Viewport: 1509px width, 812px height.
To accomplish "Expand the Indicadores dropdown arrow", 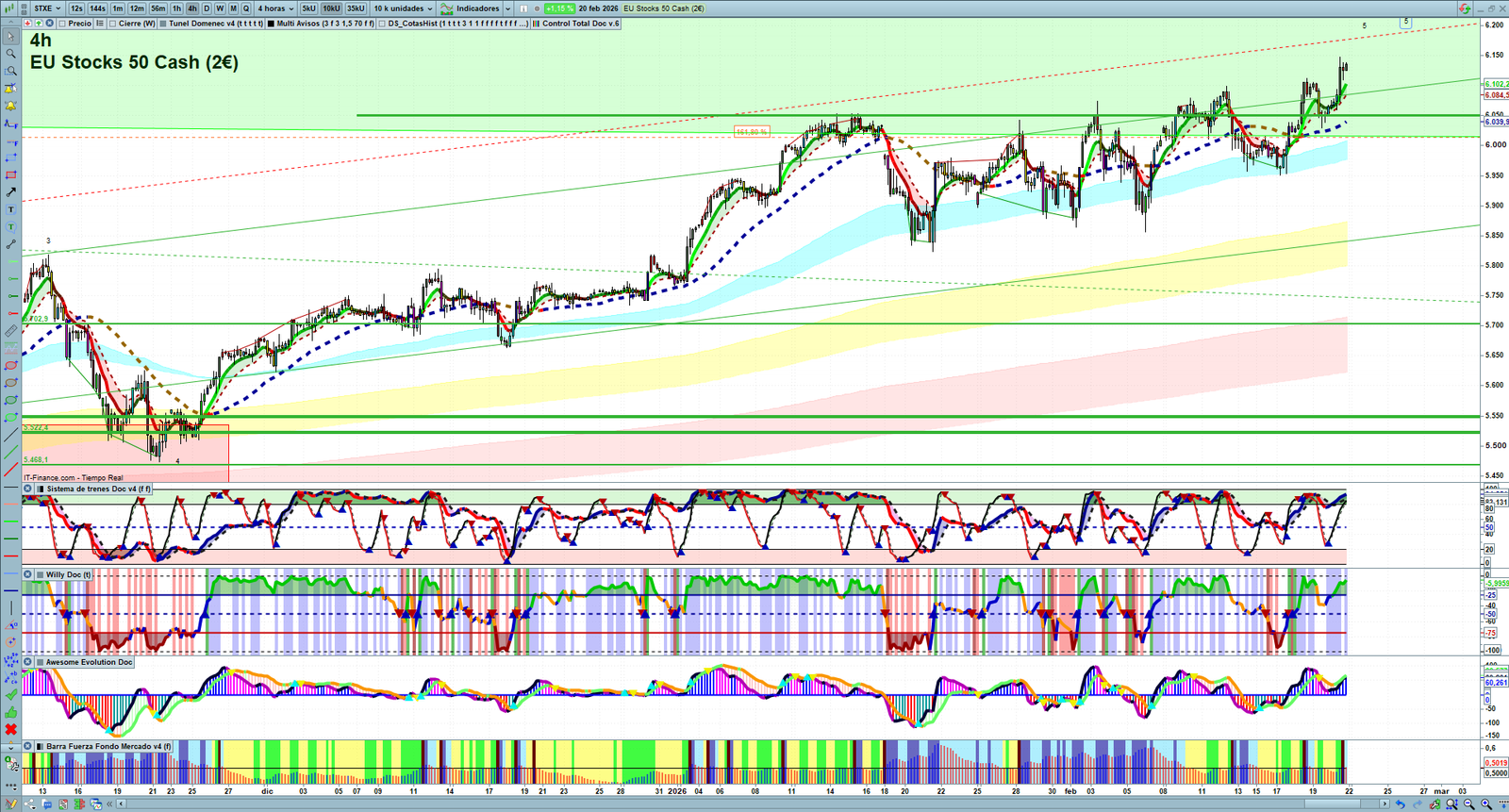I will click(x=507, y=8).
